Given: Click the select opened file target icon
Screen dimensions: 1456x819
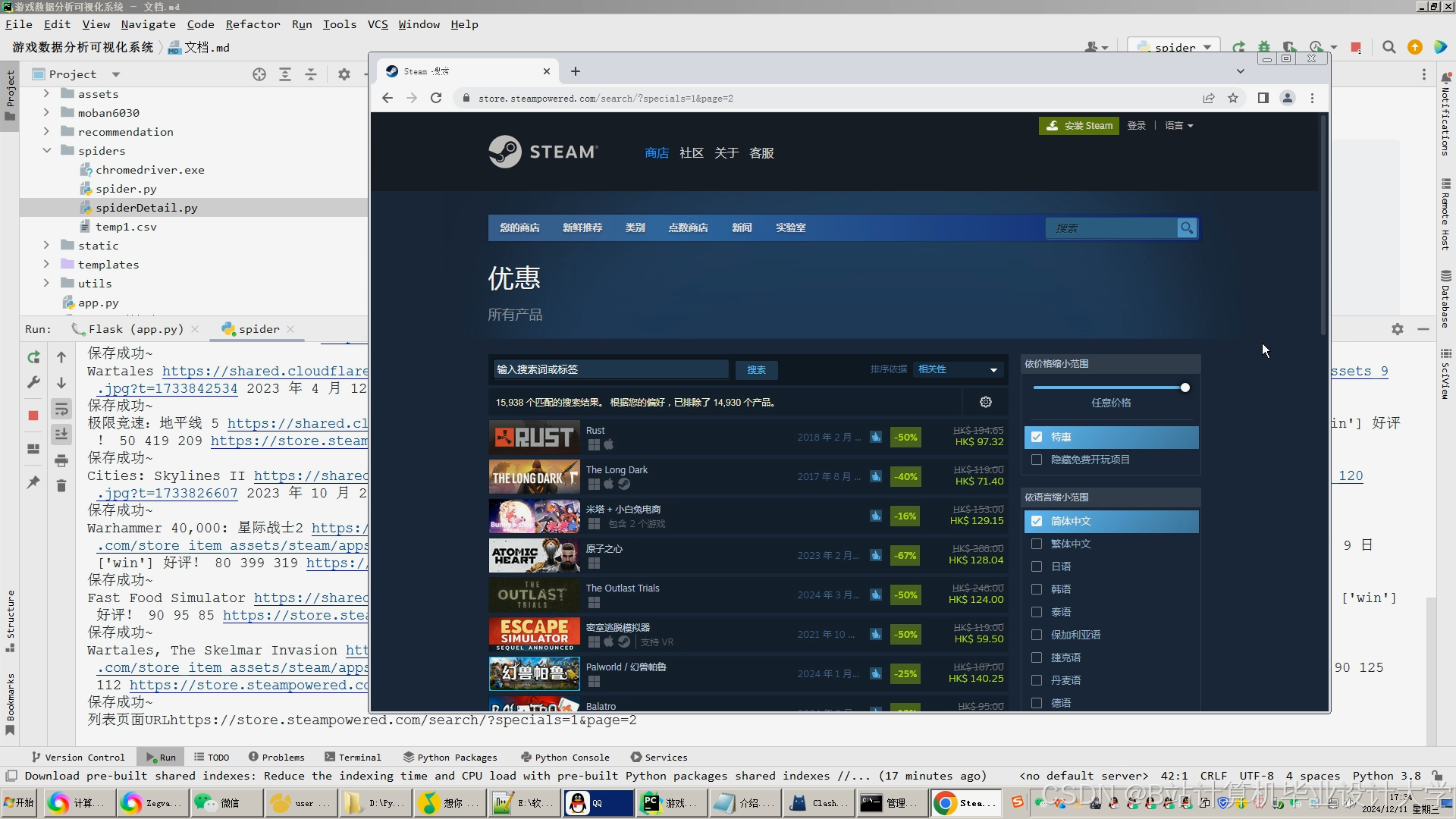Looking at the screenshot, I should 259,74.
